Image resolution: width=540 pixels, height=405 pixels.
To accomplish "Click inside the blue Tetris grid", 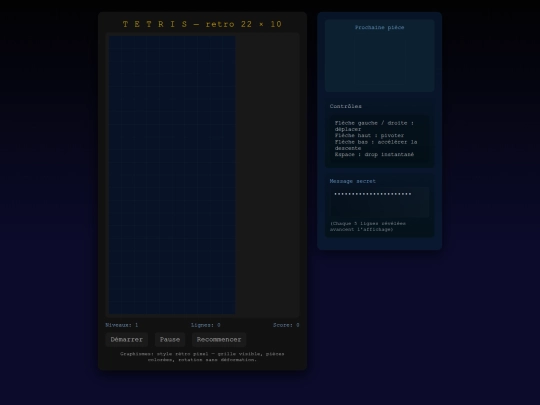I will [172, 175].
